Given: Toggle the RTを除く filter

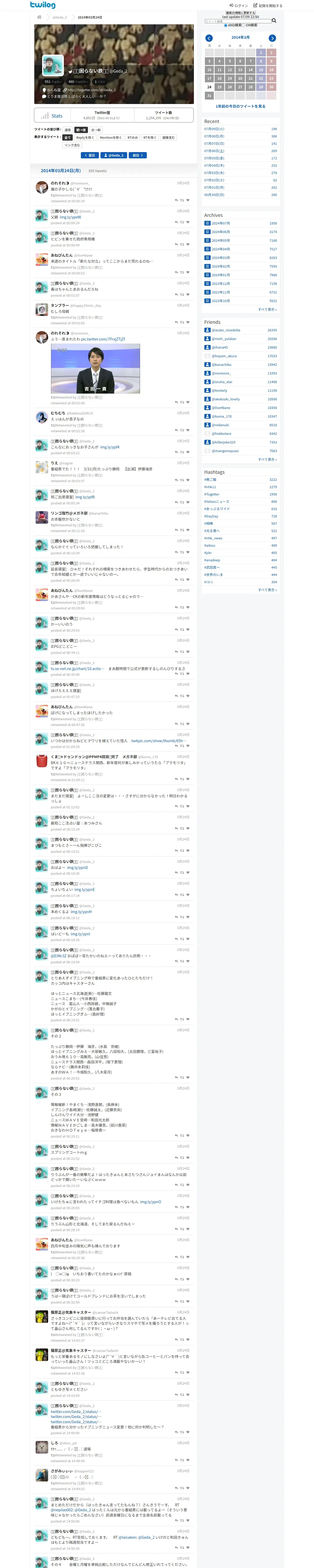Looking at the screenshot, I should point(150,137).
